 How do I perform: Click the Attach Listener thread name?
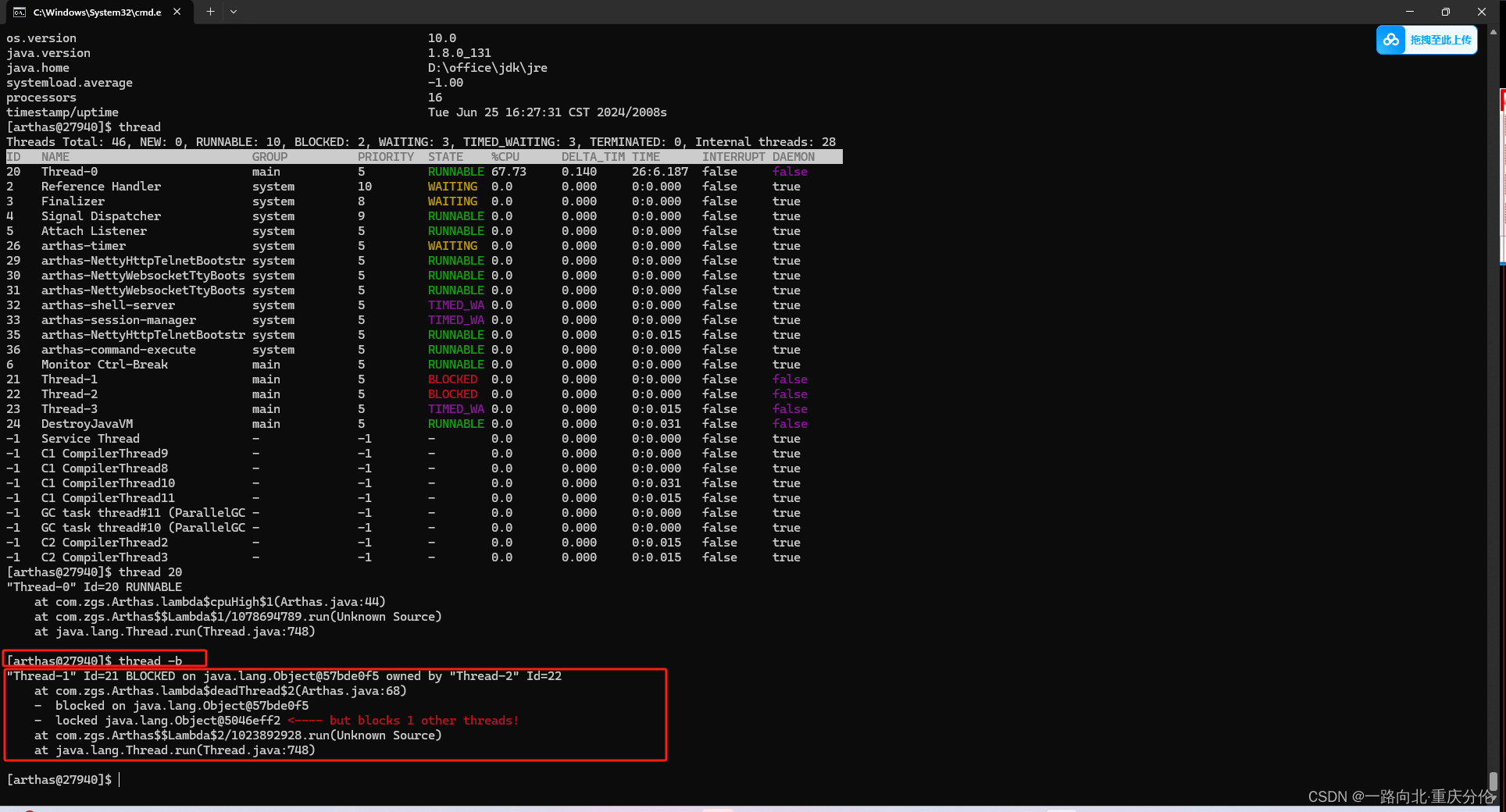click(94, 231)
